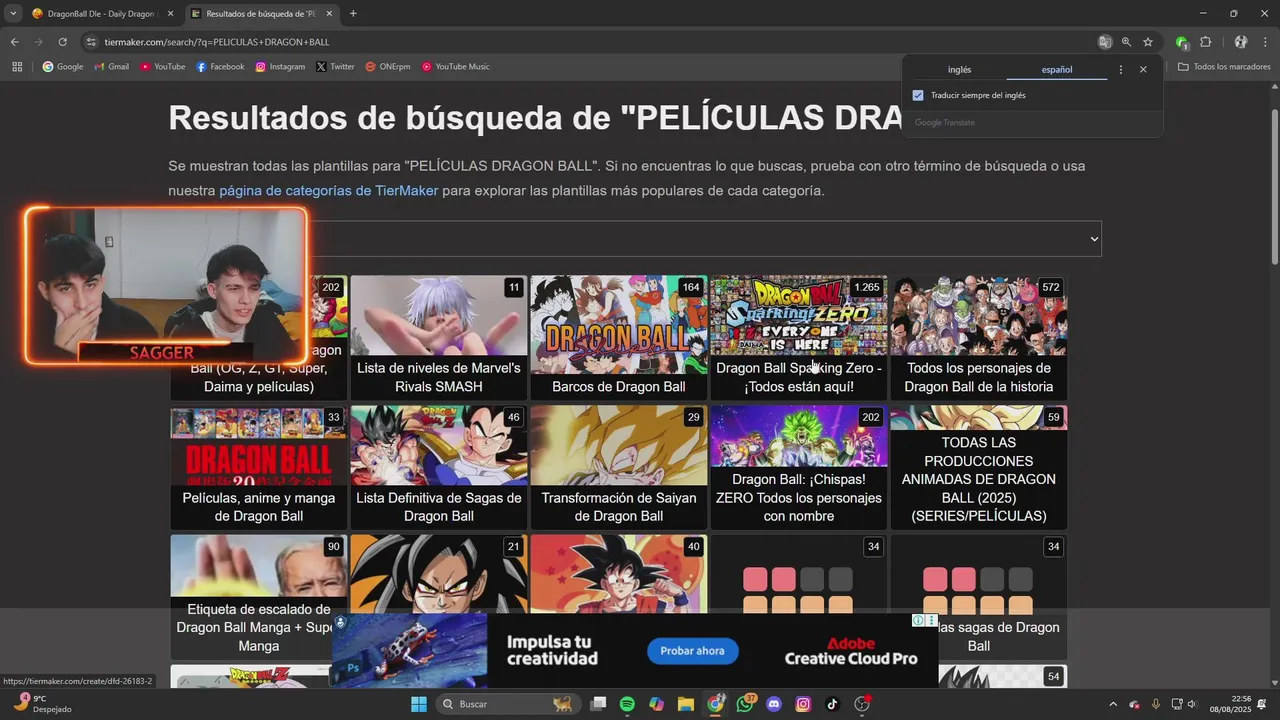Open the clock and date in taskbar

point(1230,704)
